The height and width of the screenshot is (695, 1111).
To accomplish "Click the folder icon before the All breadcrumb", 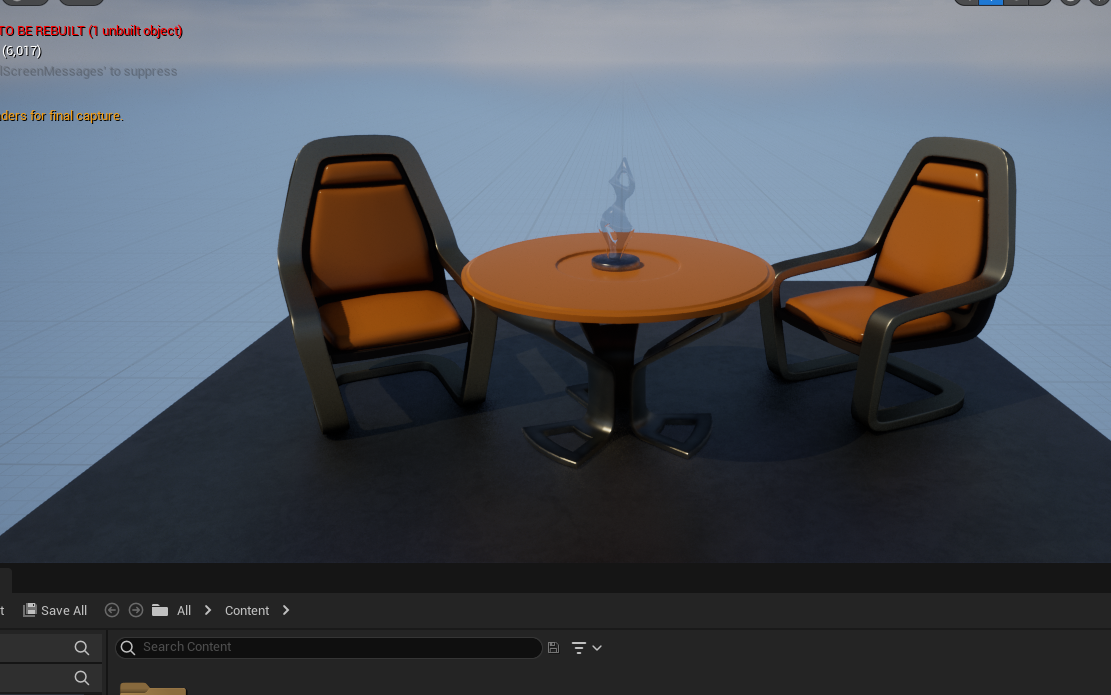I will 160,610.
